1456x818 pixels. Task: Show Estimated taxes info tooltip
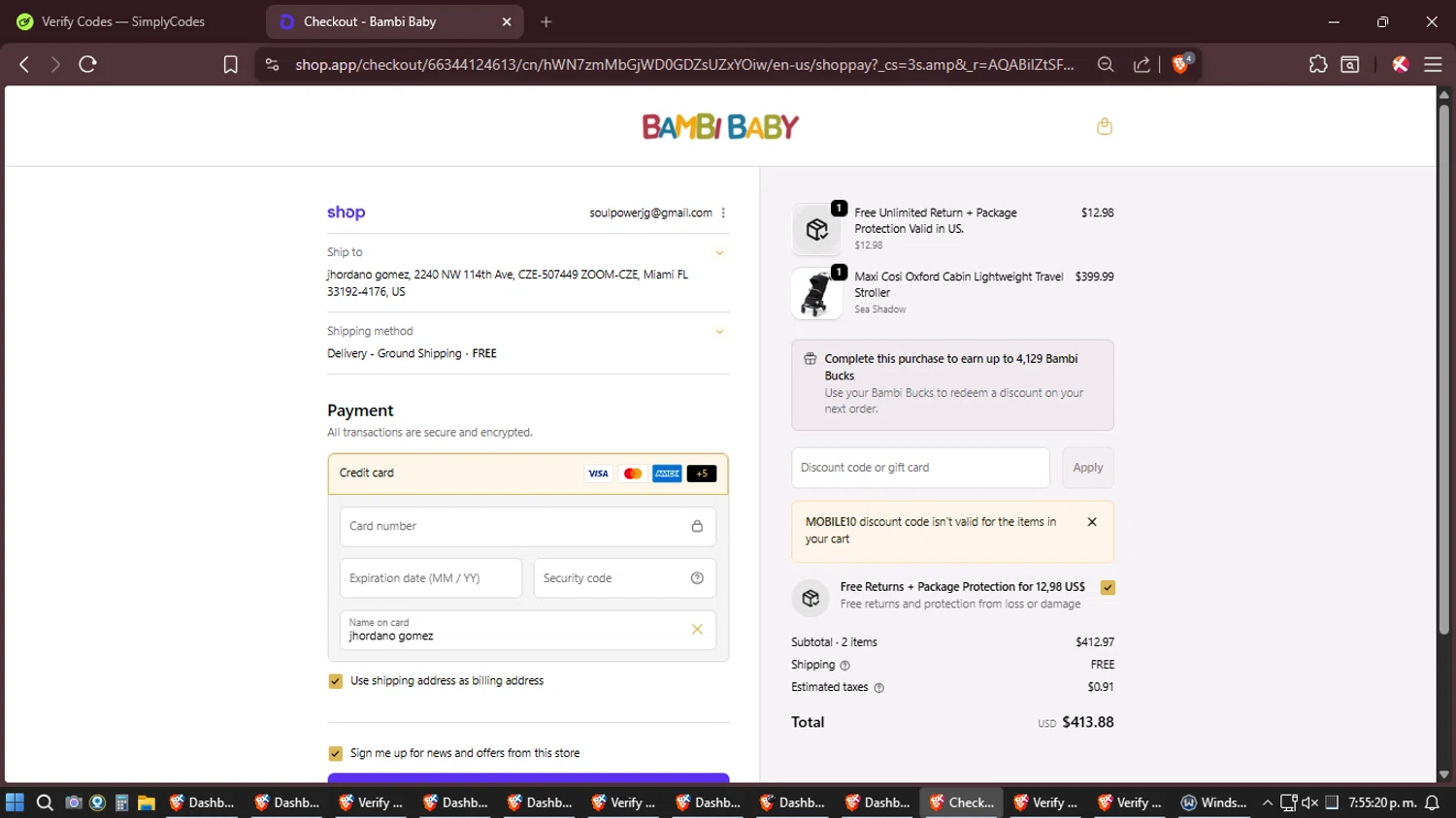click(x=879, y=688)
